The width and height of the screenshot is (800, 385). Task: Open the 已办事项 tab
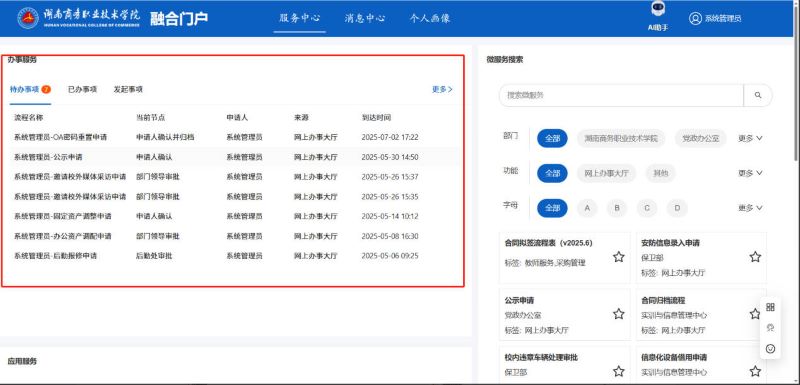[x=82, y=89]
